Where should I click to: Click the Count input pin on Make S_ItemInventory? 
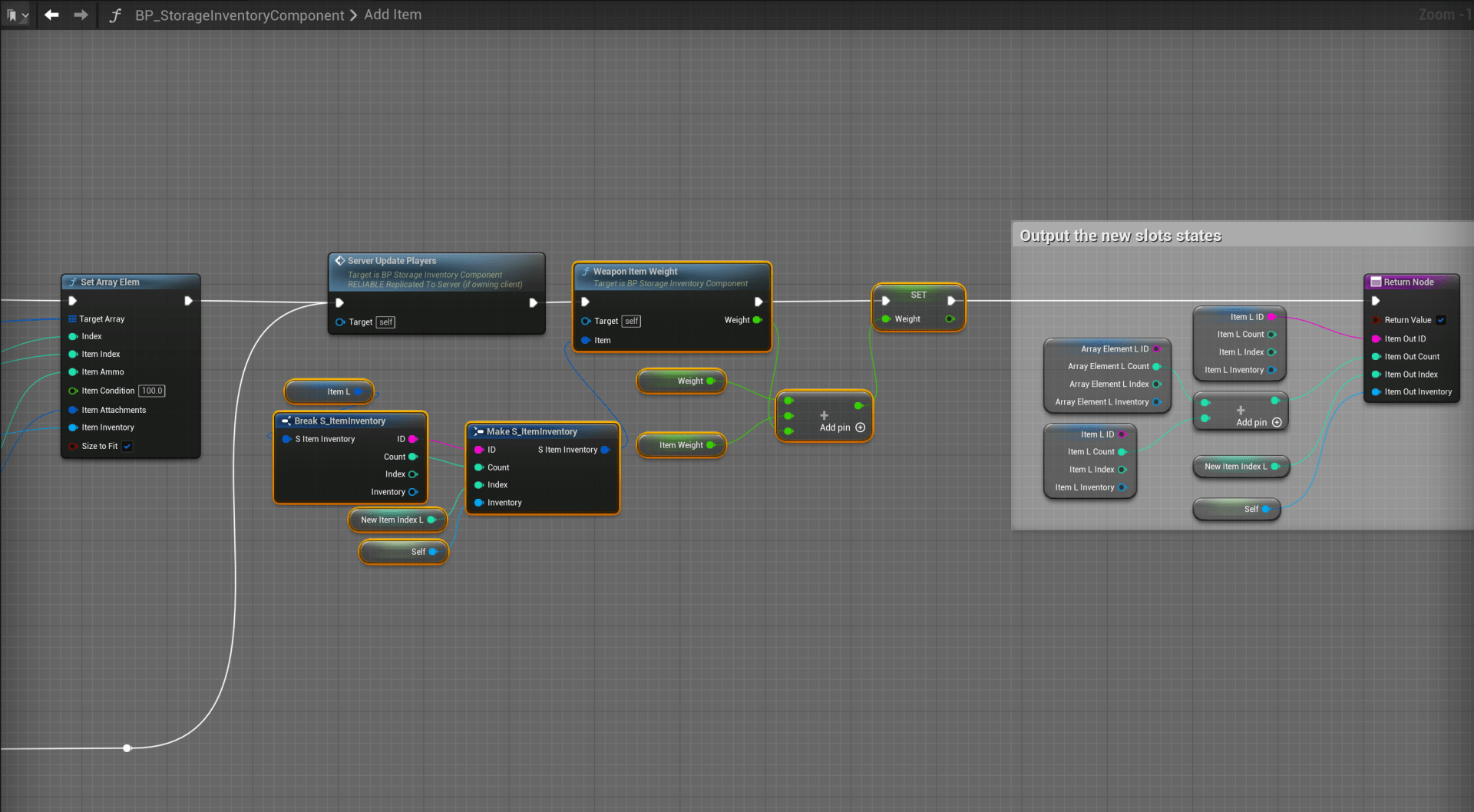pos(479,467)
